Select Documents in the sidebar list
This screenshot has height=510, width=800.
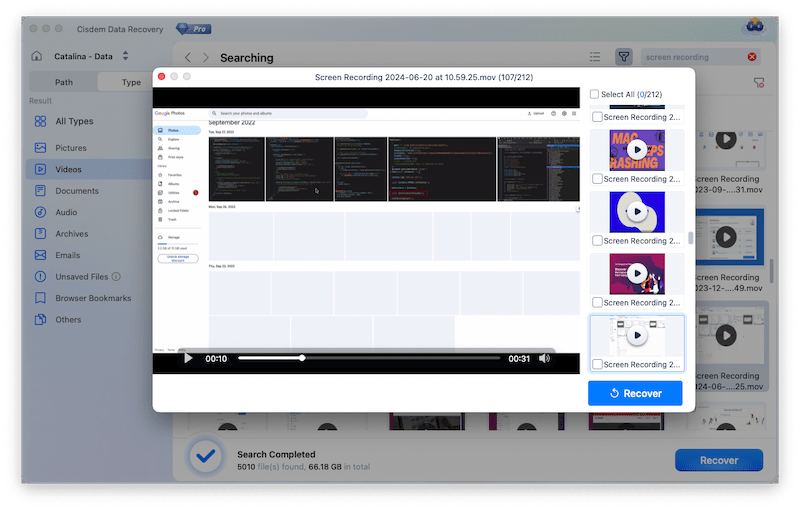[77, 191]
